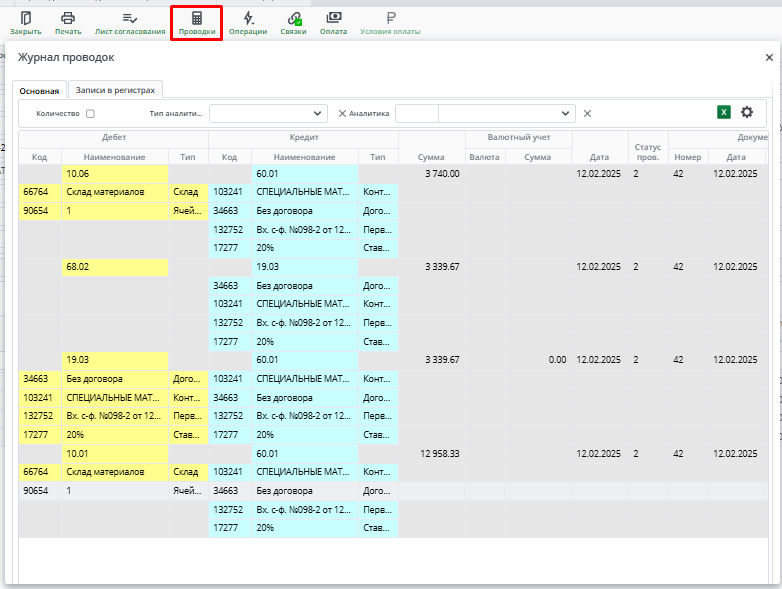Select the row with debit account 68.02

coord(114,267)
